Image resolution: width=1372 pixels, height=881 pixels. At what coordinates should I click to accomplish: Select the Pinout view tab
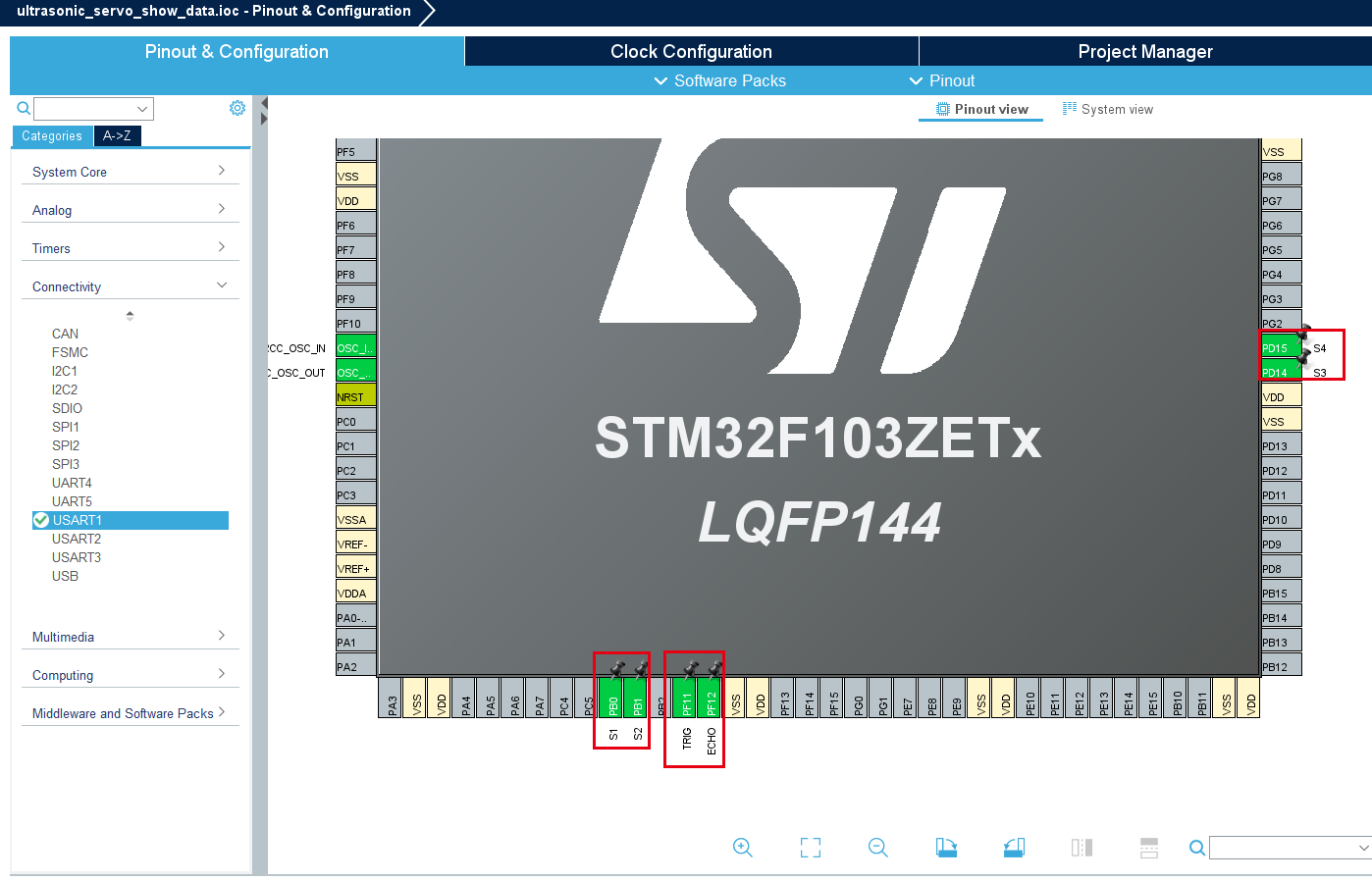[x=981, y=109]
